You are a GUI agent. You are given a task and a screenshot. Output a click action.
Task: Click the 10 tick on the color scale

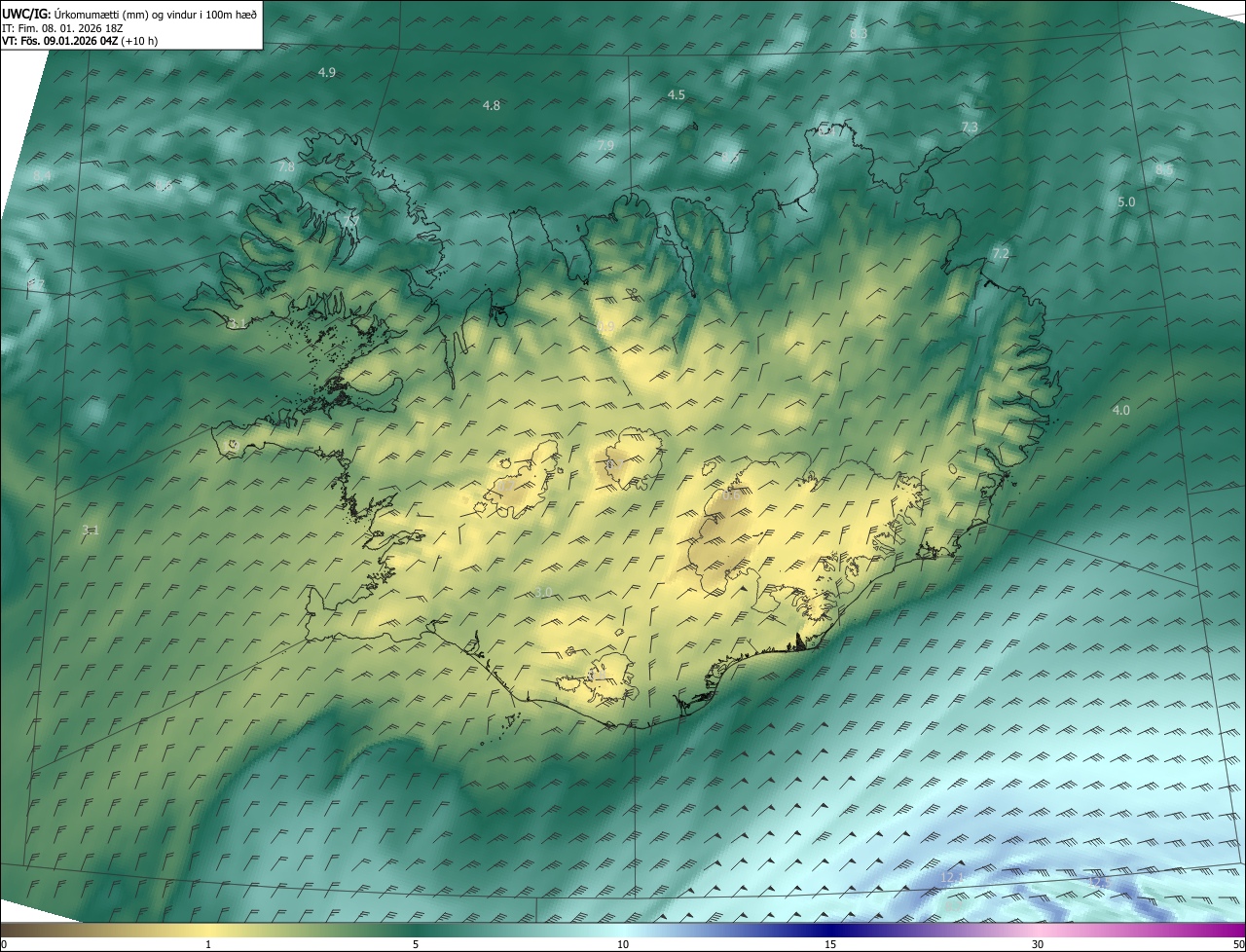point(623,944)
